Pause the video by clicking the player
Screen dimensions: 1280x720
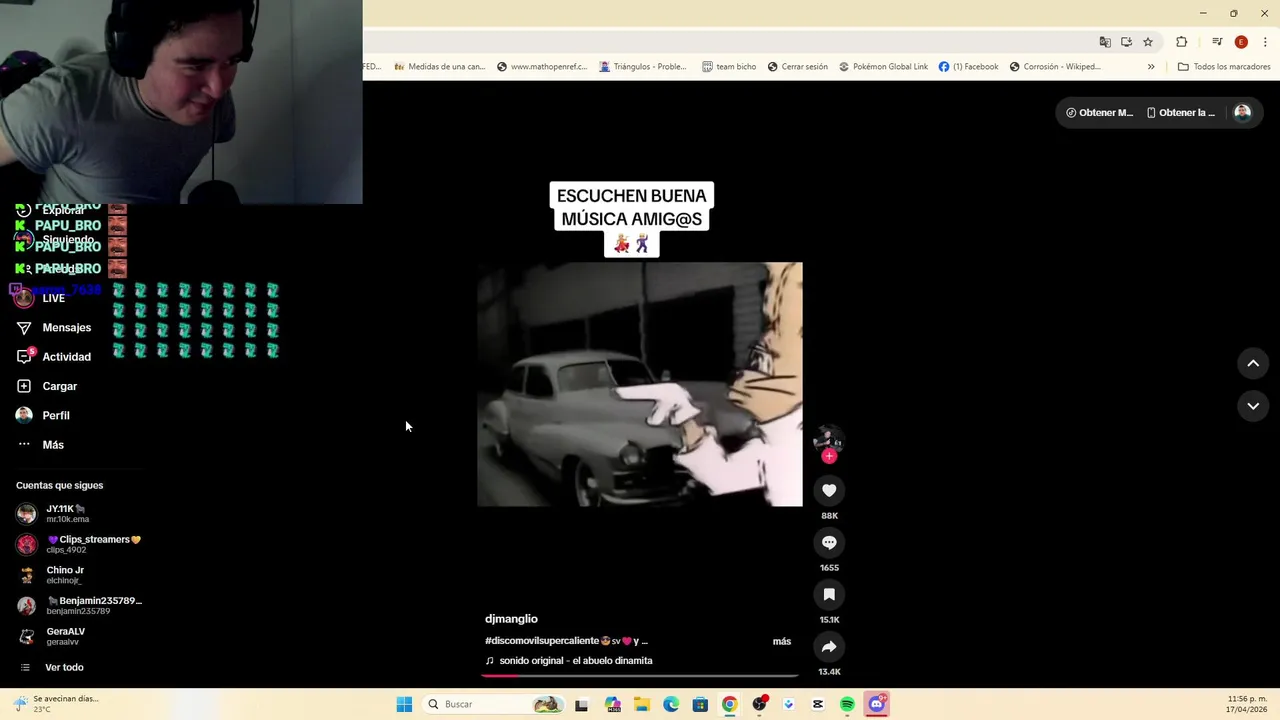640,385
